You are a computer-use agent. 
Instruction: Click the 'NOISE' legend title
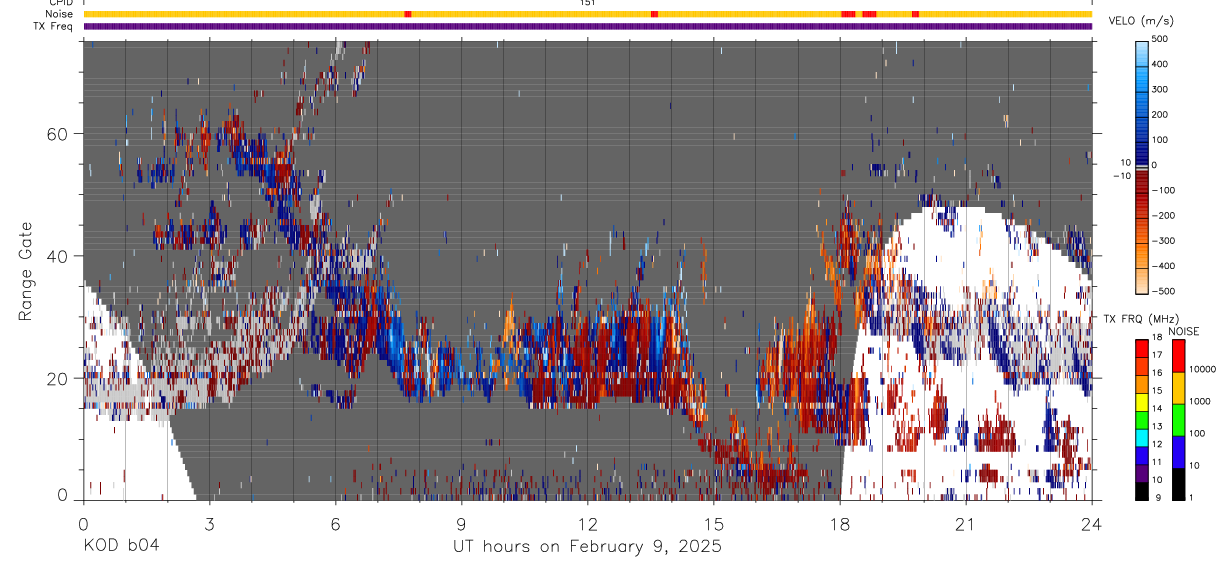(x=1183, y=331)
